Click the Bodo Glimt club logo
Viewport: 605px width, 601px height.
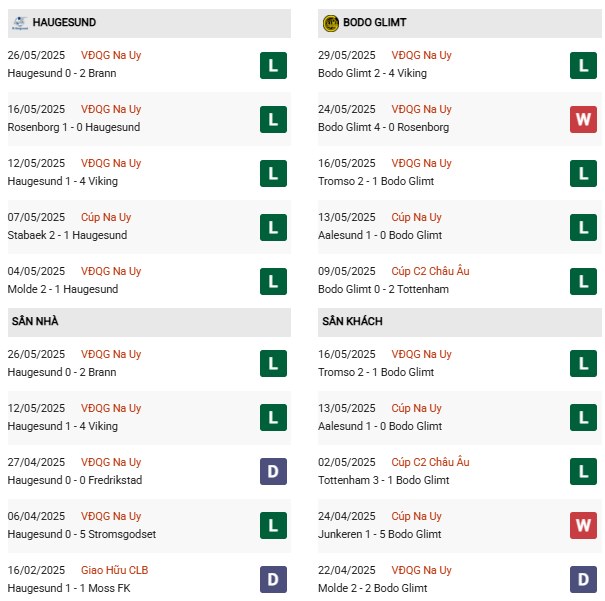[x=331, y=22]
